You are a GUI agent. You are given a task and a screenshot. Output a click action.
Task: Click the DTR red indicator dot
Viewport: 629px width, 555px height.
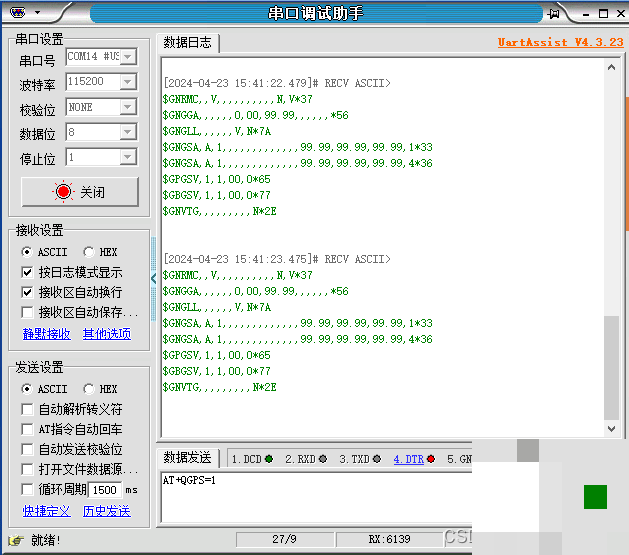pyautogui.click(x=431, y=459)
